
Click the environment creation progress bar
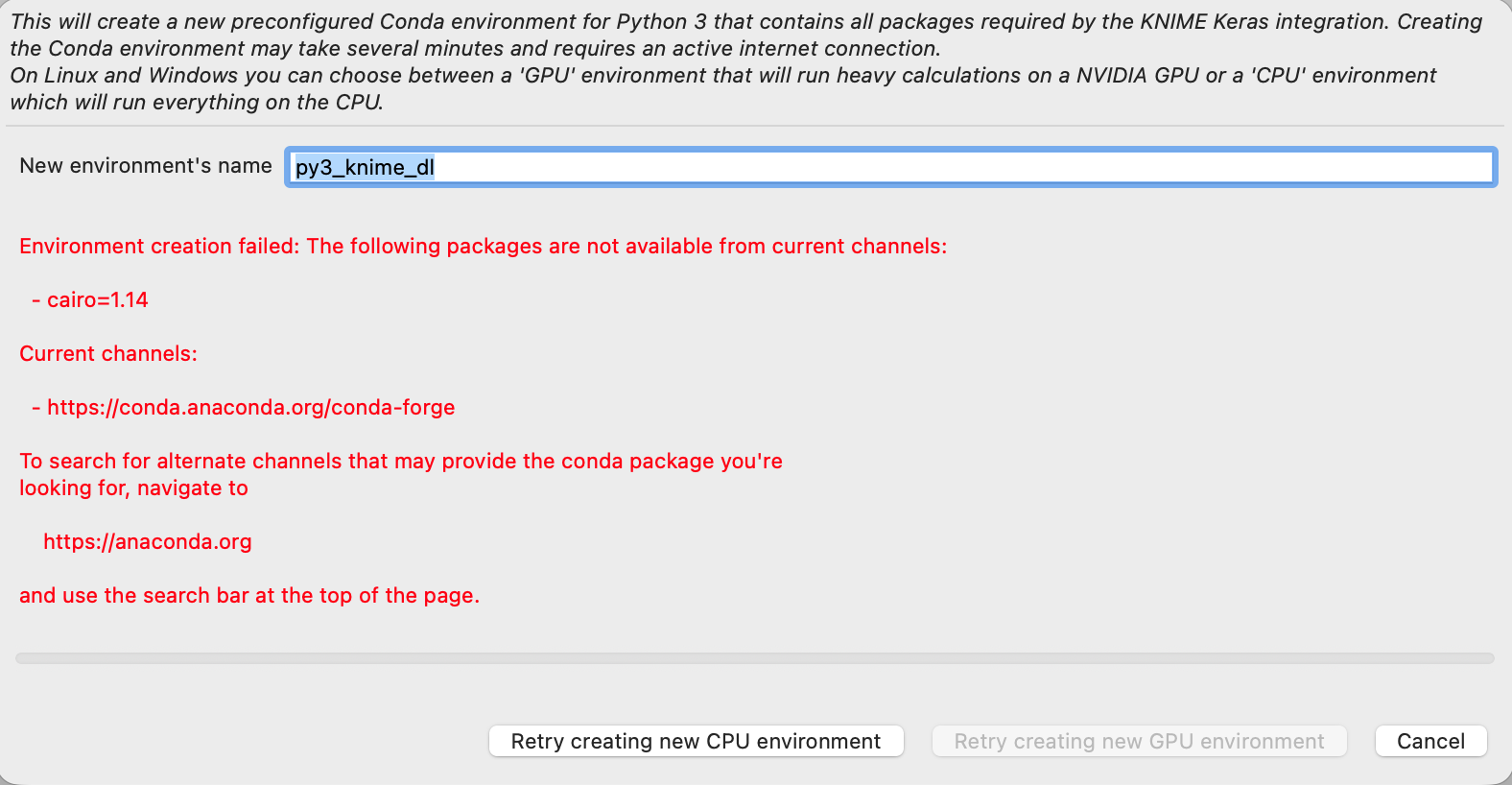click(755, 658)
